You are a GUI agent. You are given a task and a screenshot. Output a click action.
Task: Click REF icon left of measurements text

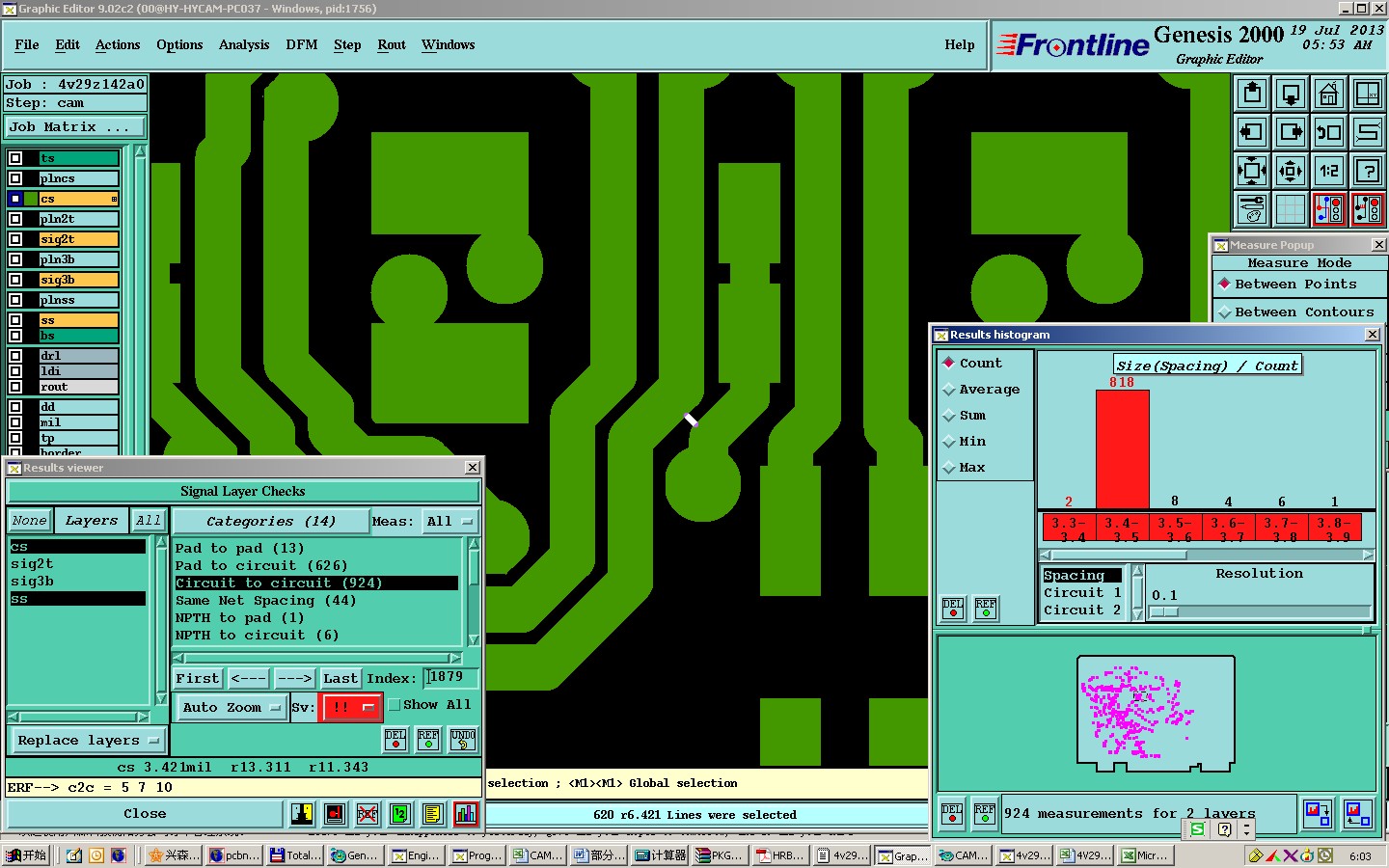click(x=985, y=814)
